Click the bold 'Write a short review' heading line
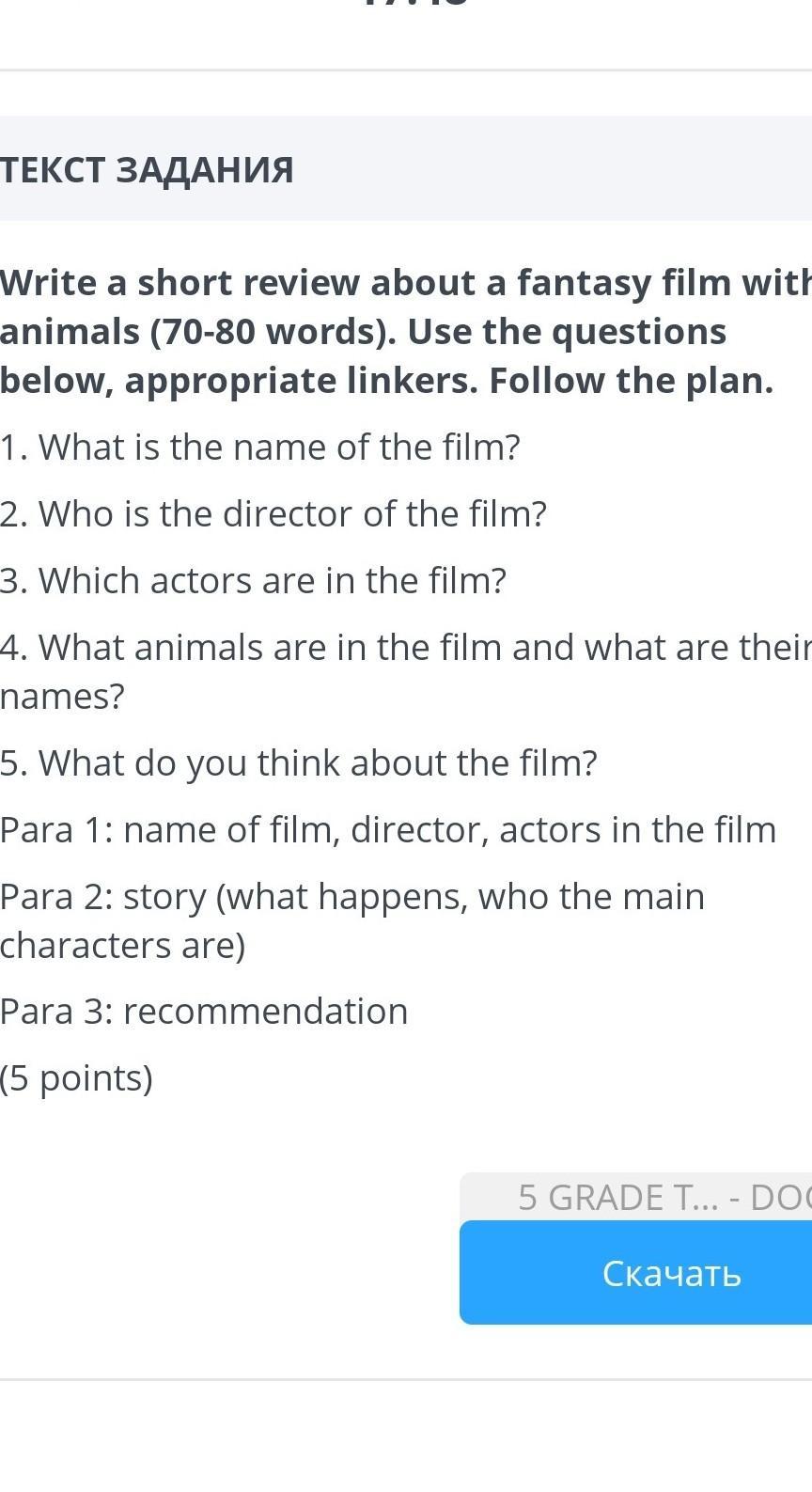 406,283
